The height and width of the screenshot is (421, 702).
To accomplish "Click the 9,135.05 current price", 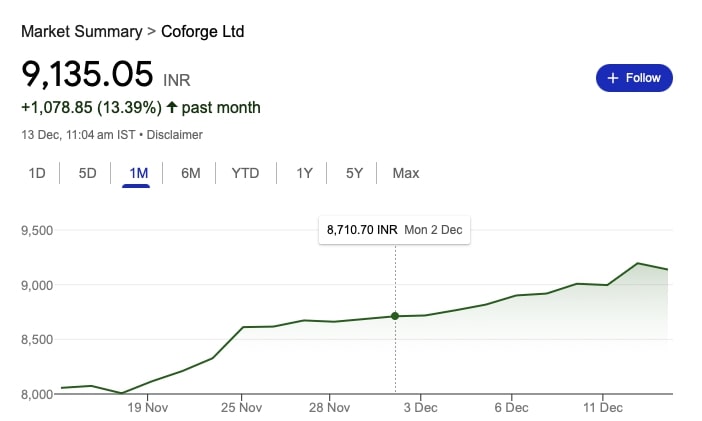I will point(87,74).
